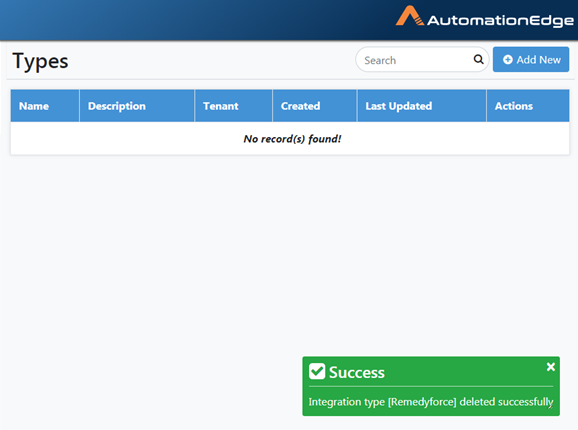Click the AutomationEdge brand text
This screenshot has height=430, width=578.
(x=501, y=20)
